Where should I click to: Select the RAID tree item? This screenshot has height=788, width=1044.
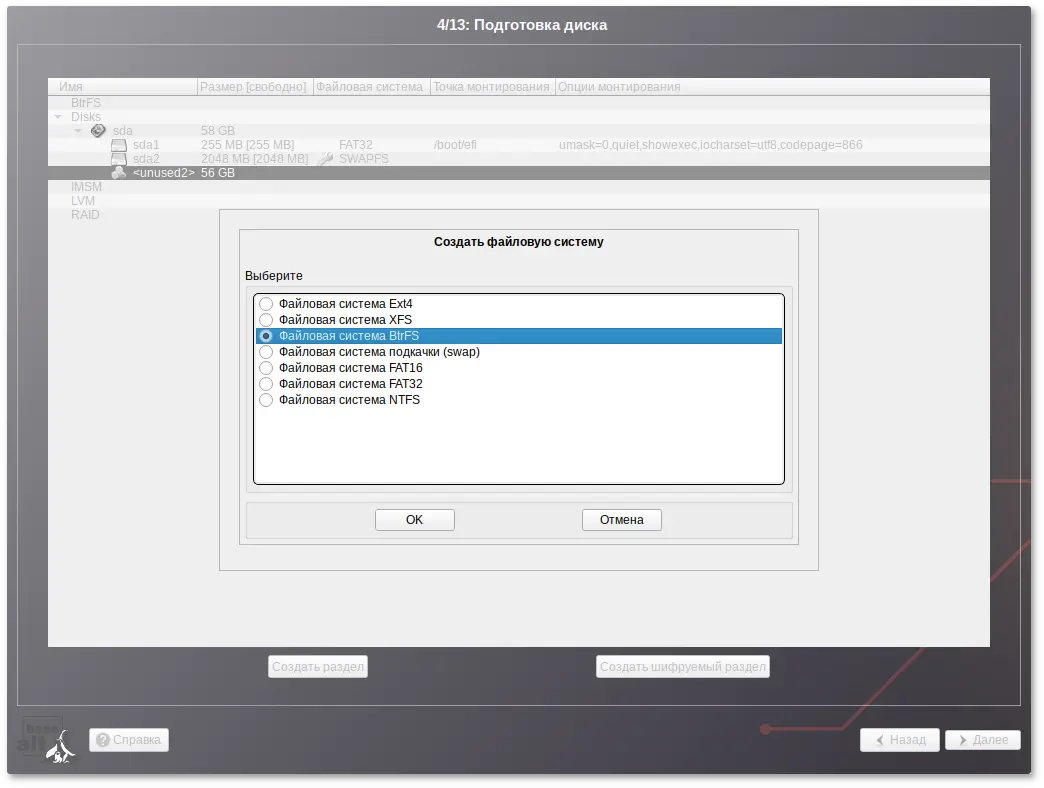(x=85, y=215)
